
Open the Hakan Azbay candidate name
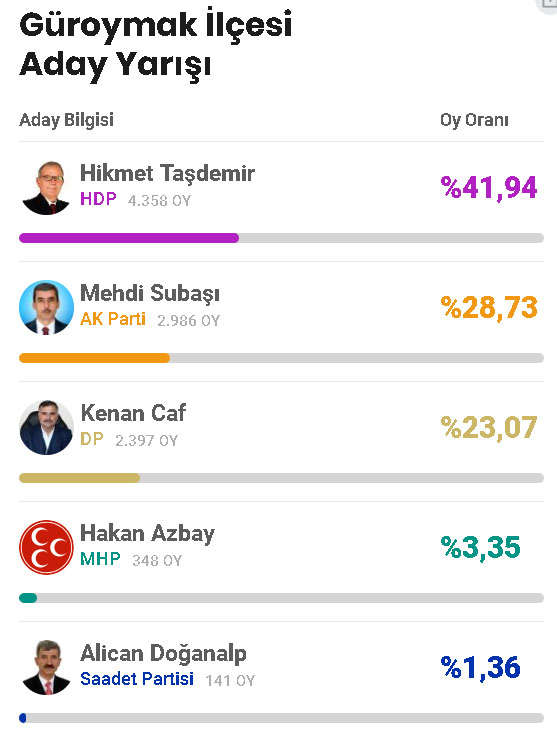click(x=147, y=533)
